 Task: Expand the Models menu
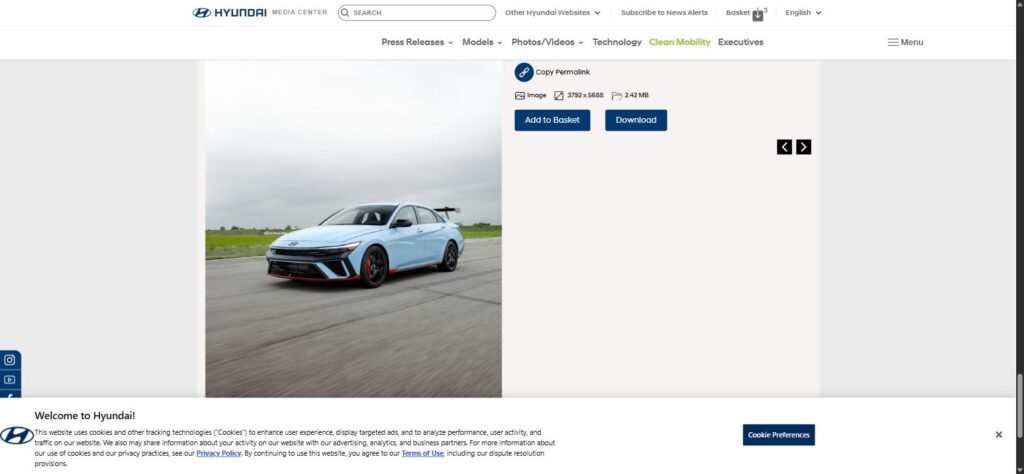(482, 42)
